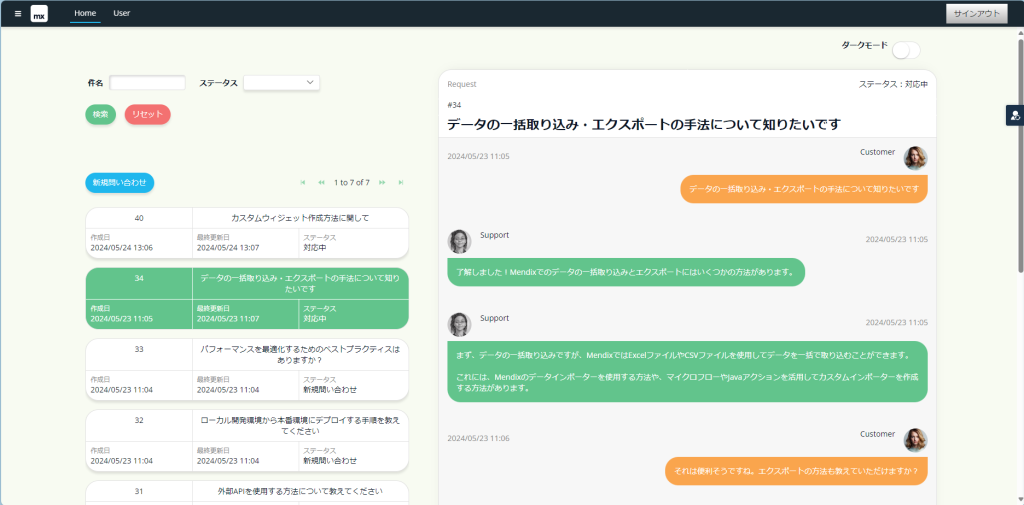The image size is (1024, 505).
Task: Open the user panel icon on right edge
Action: tap(1015, 116)
